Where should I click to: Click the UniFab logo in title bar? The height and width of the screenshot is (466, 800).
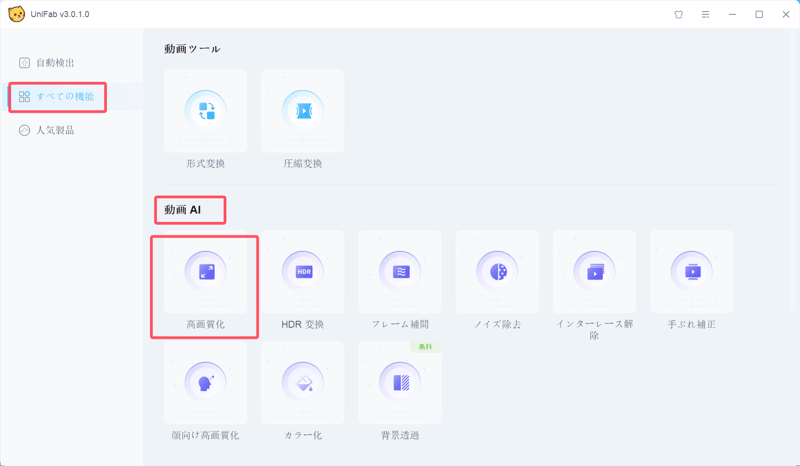[x=16, y=14]
